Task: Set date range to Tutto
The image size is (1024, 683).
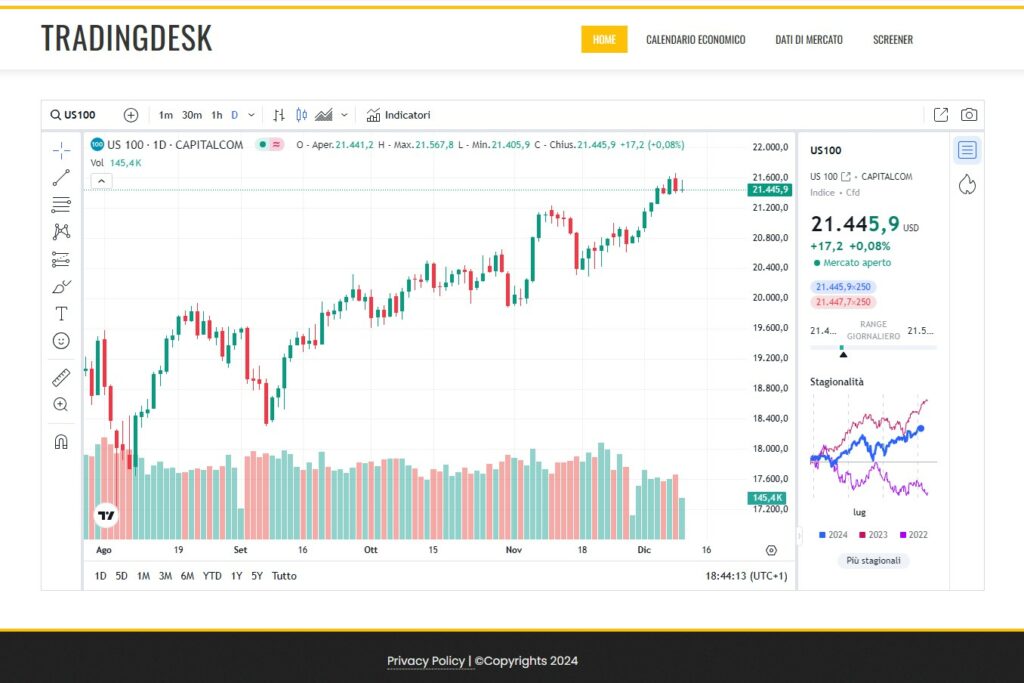Action: click(x=284, y=576)
